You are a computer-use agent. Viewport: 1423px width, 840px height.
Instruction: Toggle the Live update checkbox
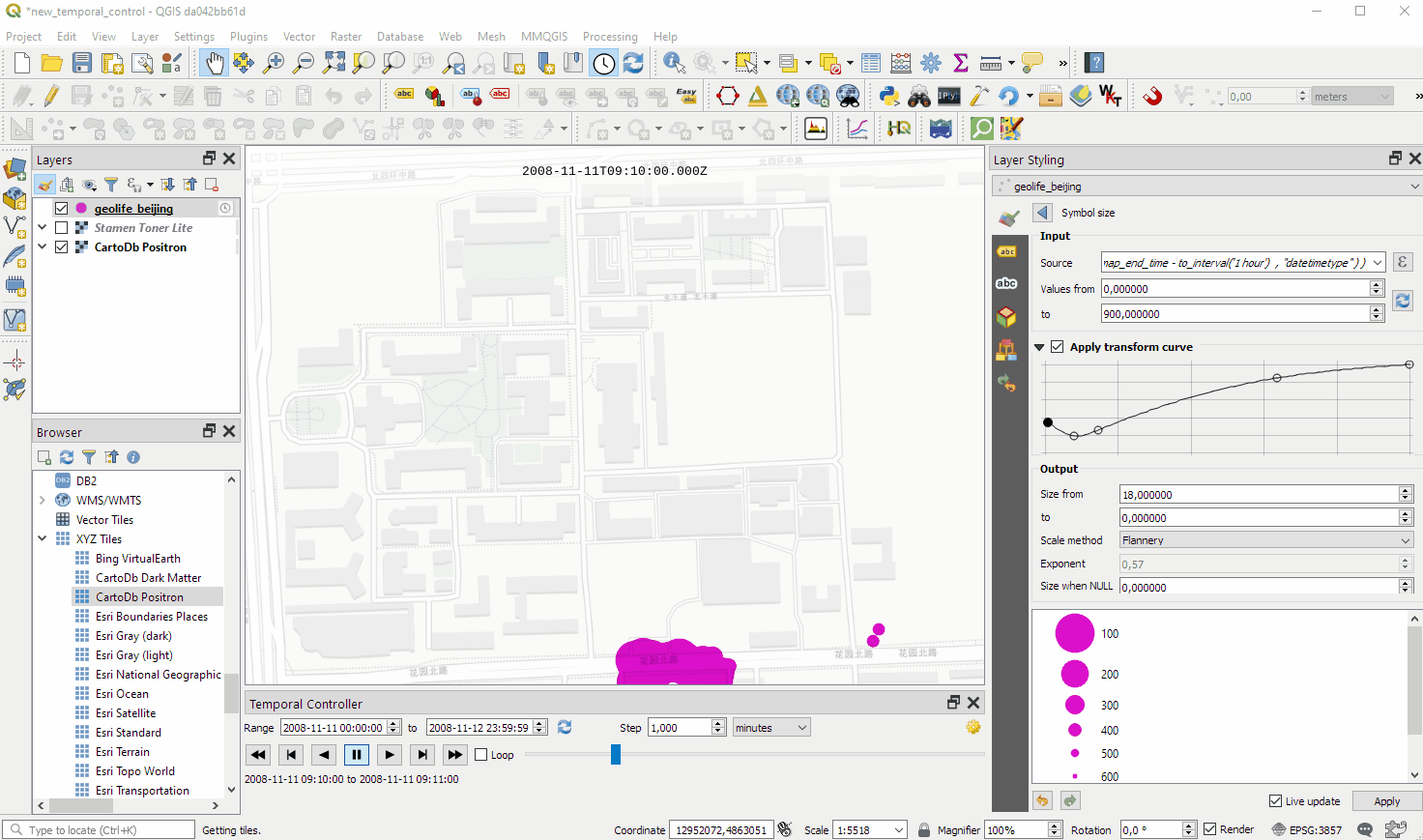pos(1276,801)
